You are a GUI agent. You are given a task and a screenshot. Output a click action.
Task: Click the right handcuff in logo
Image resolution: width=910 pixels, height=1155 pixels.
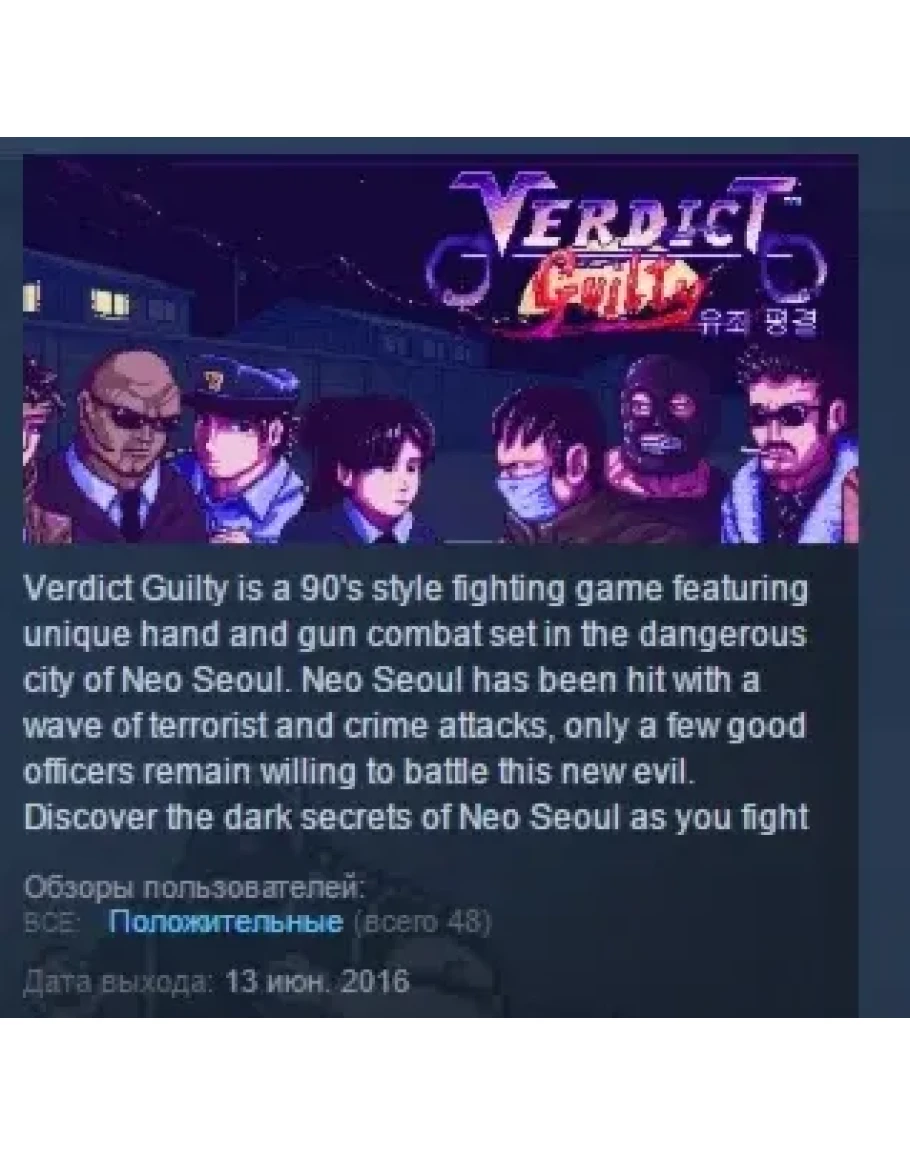tap(792, 269)
